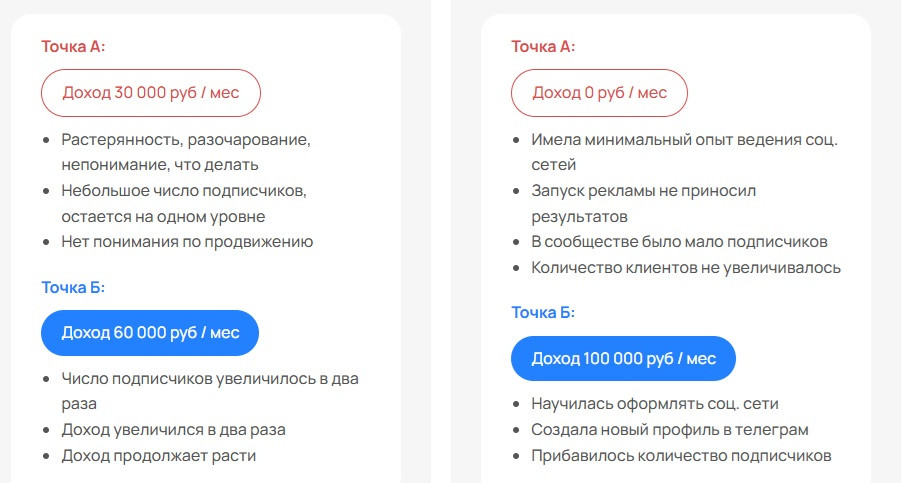Select 'Запуск рекламы не приносил результатов' item
The height and width of the screenshot is (483, 918).
pyautogui.click(x=644, y=190)
